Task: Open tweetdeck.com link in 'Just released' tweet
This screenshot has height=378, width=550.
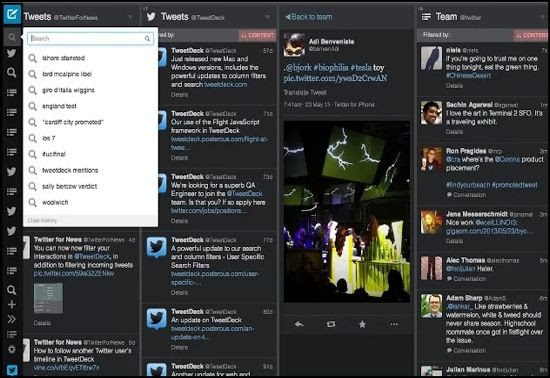Action: [x=226, y=85]
